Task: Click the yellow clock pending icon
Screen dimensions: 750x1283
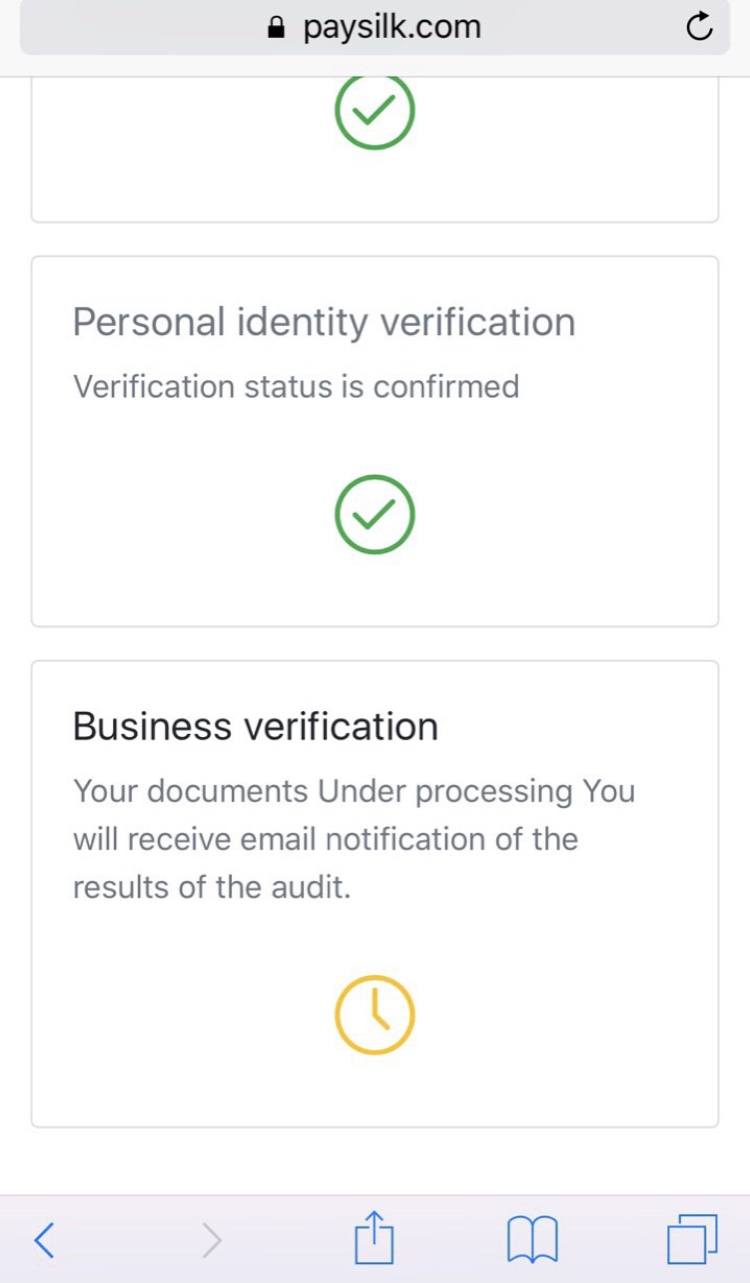Action: [375, 1015]
